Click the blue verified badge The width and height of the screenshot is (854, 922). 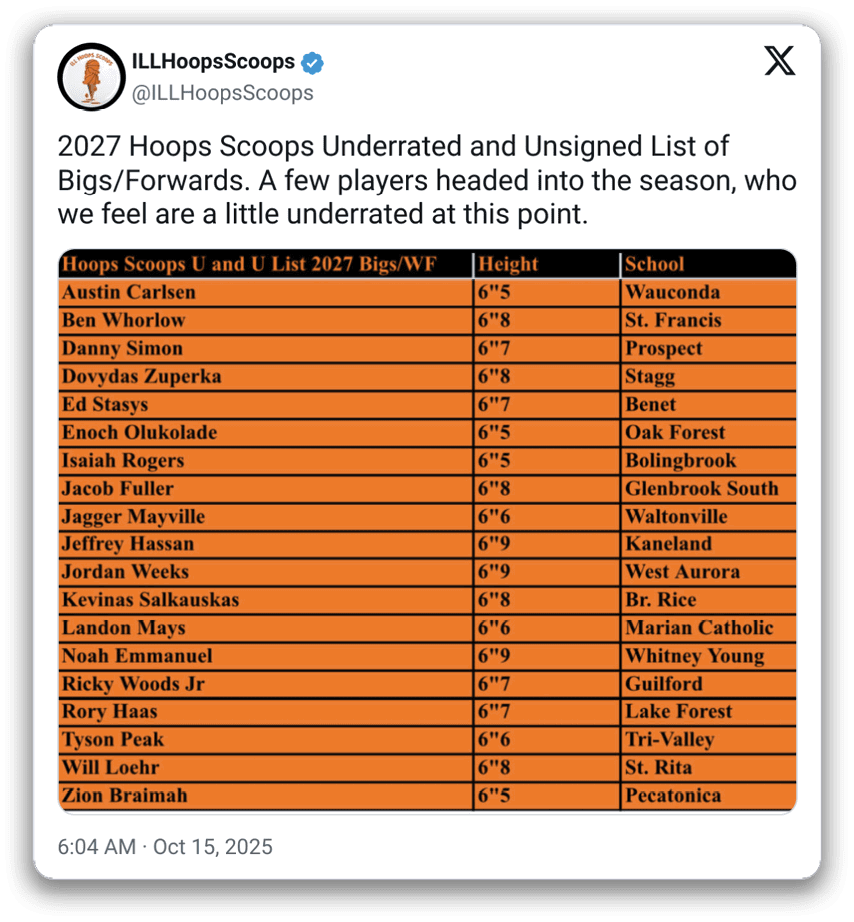313,62
